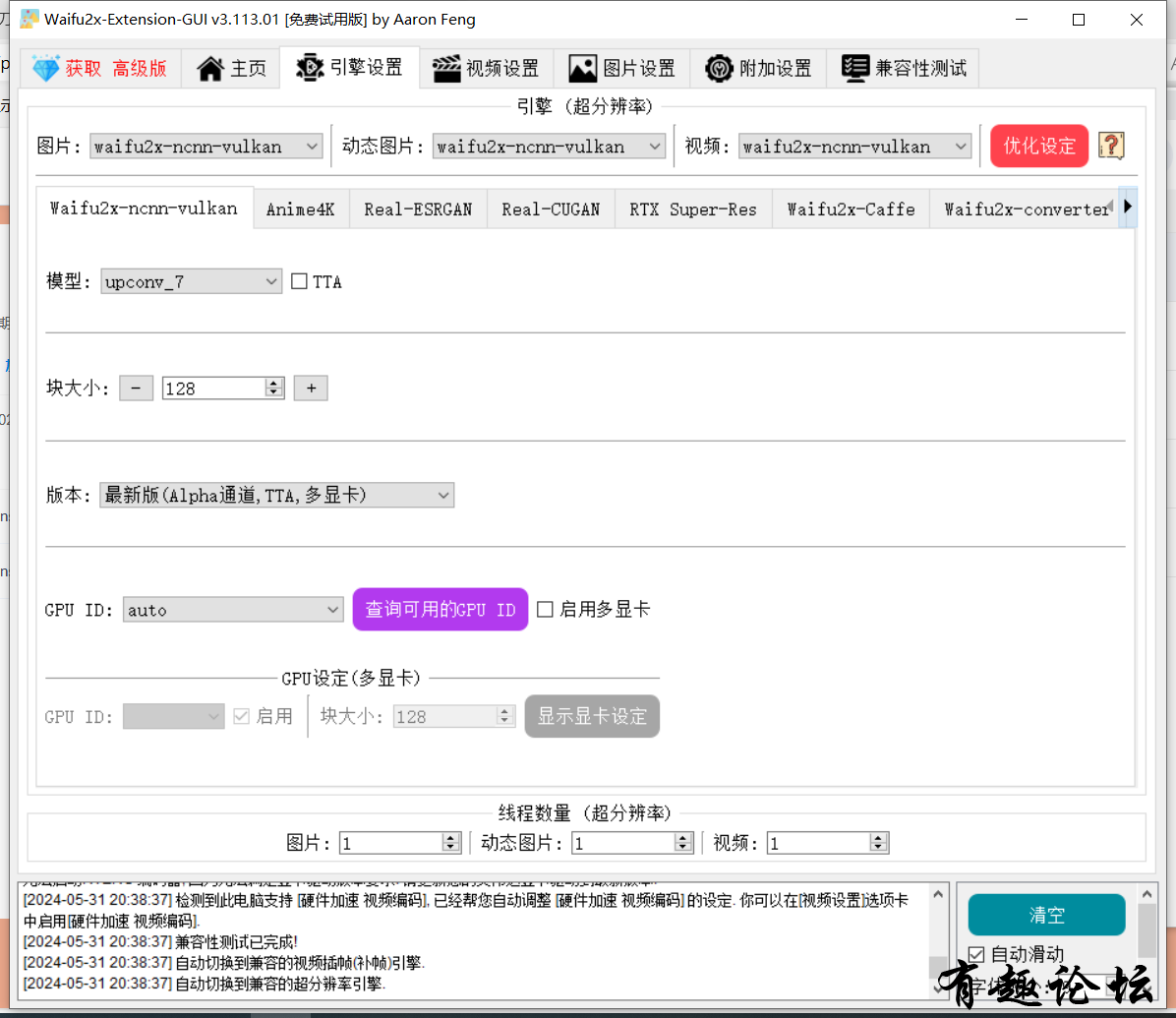Click the engine gear icon
The height and width of the screenshot is (1018, 1176).
pyautogui.click(x=310, y=68)
